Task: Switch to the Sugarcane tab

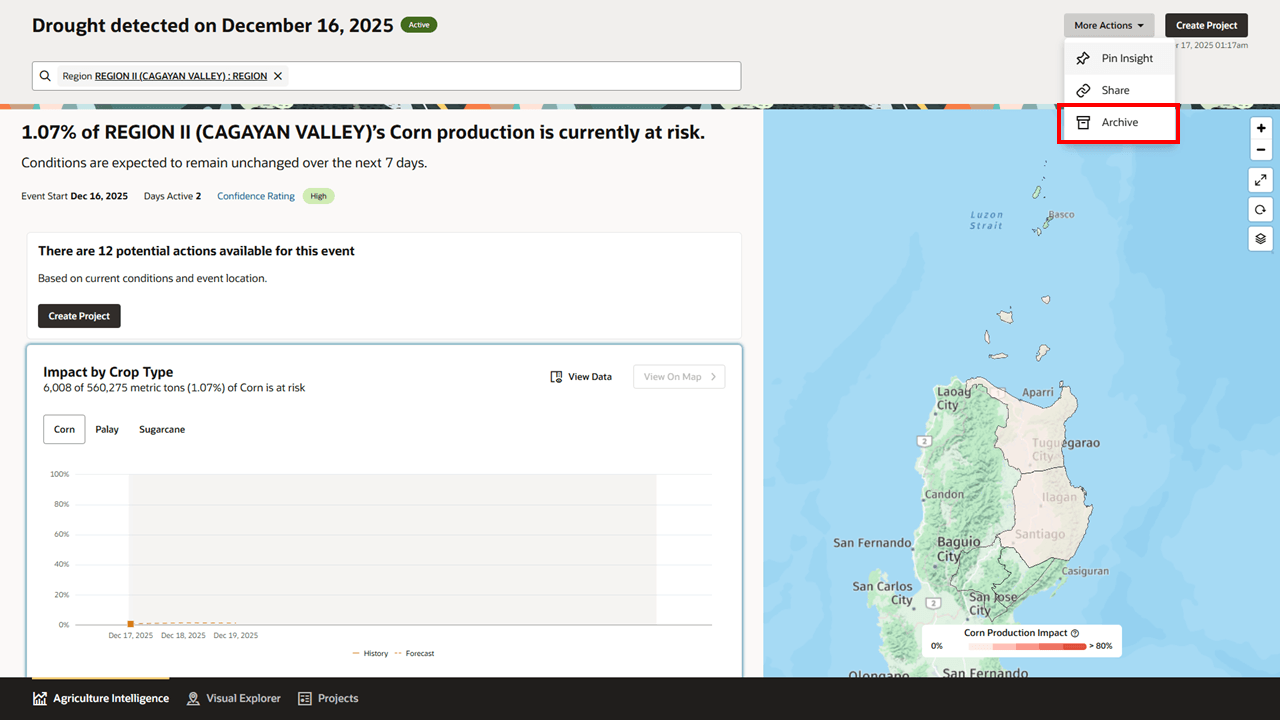Action: [162, 429]
